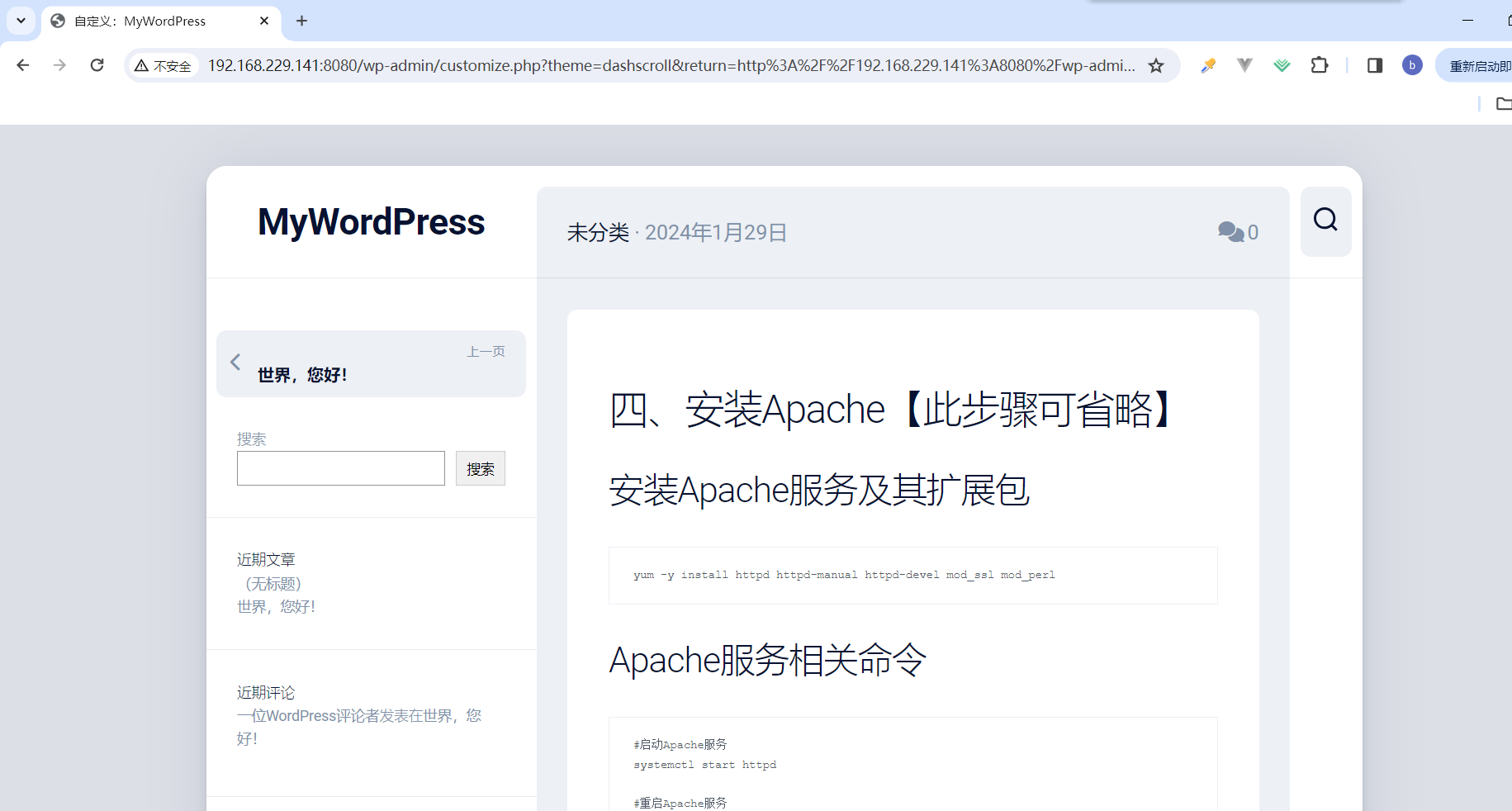Screen dimensions: 1512x811
Task: Open the tab search dropdown chevron
Action: coord(21,21)
